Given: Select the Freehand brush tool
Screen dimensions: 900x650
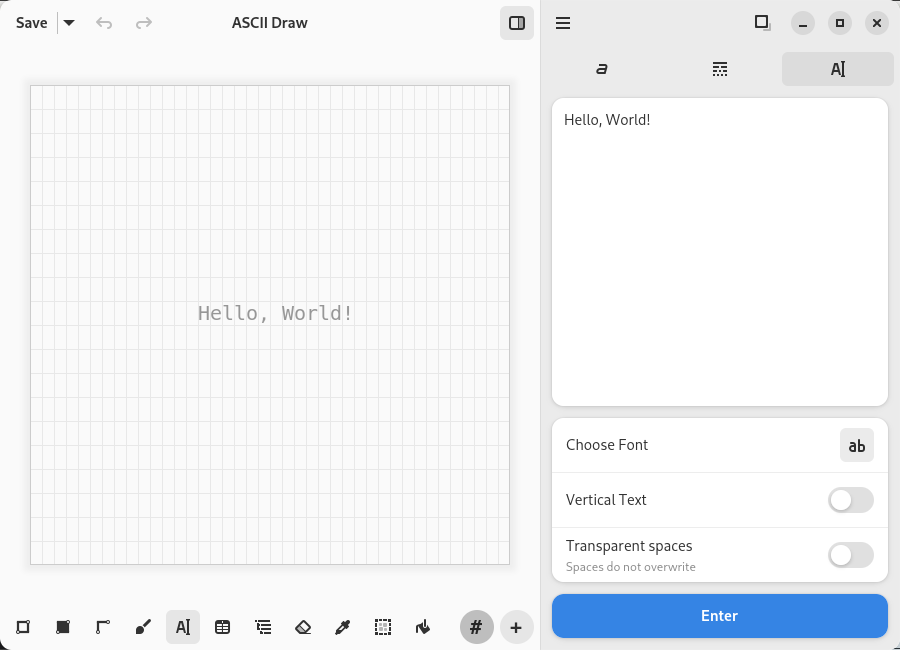Looking at the screenshot, I should pos(143,627).
